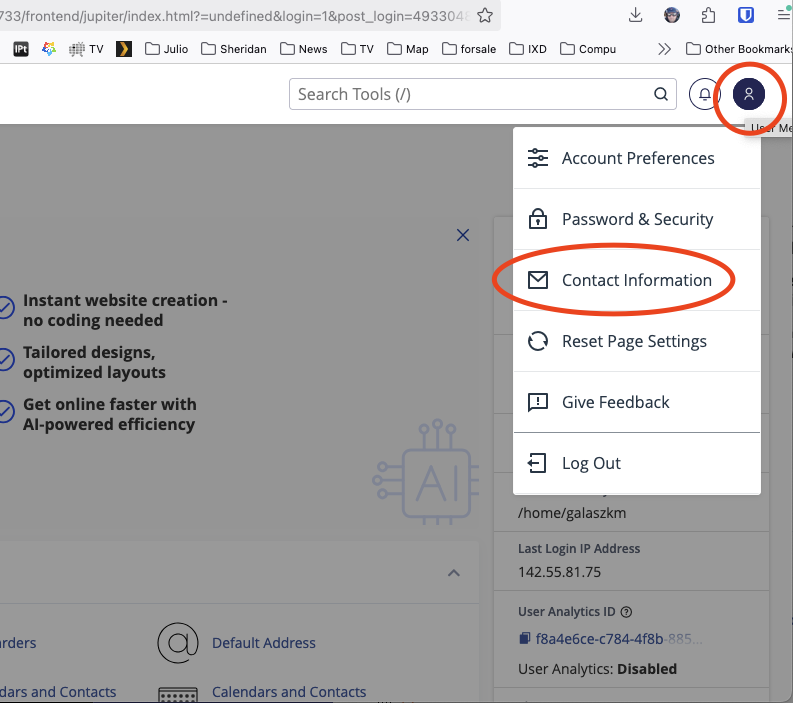Collapse the section with chevron arrow
793x703 pixels.
pos(453,573)
